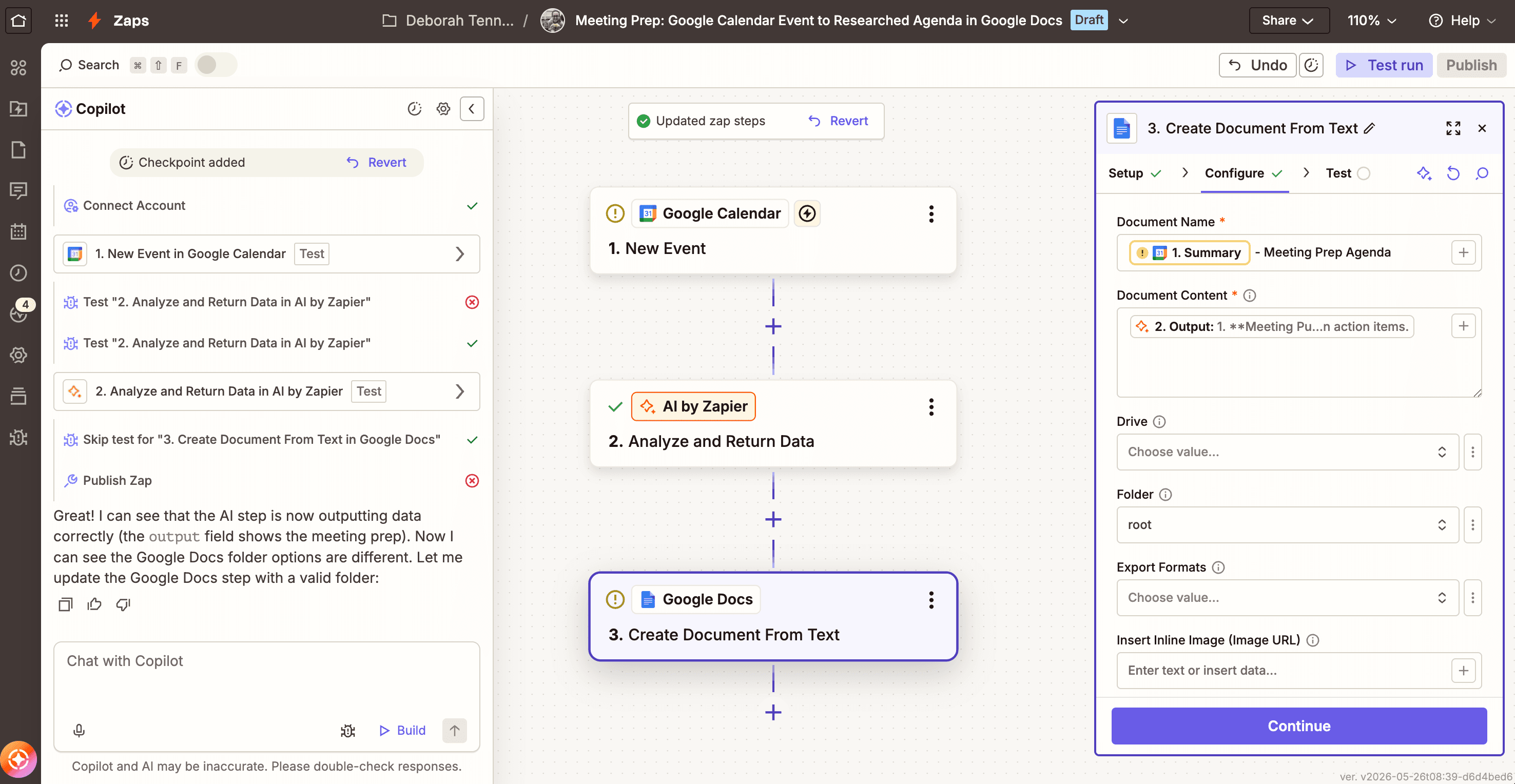Viewport: 1515px width, 784px height.
Task: Open the activity icon with badge 4
Action: tap(18, 312)
